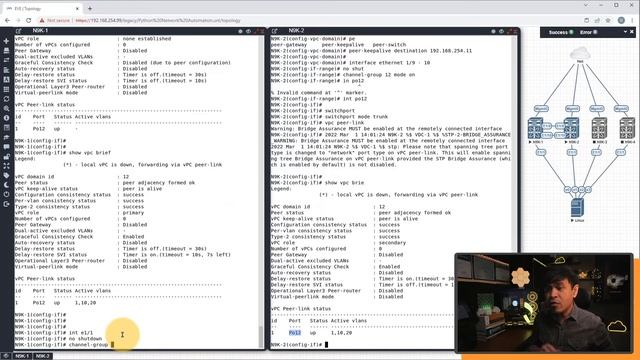Open the Status info icon
The image size is (640, 360).
[6, 118]
